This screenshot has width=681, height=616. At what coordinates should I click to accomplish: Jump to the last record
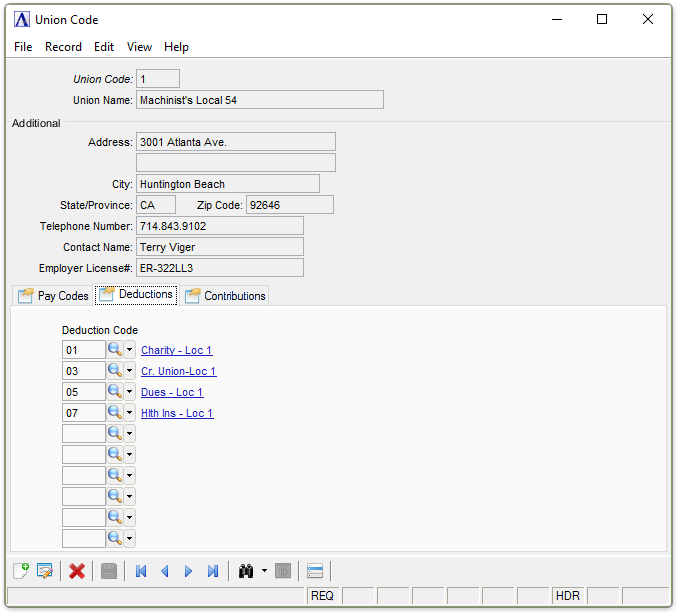coord(213,571)
